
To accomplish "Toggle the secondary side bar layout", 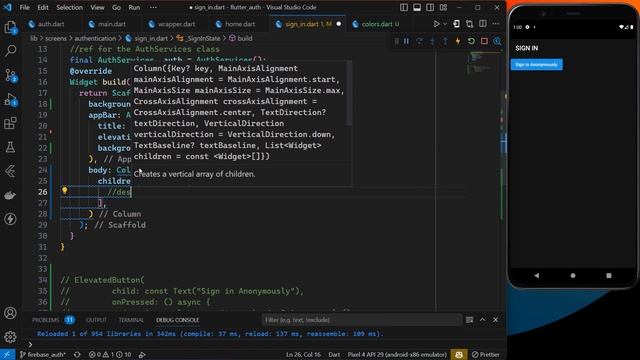I will click(x=430, y=7).
